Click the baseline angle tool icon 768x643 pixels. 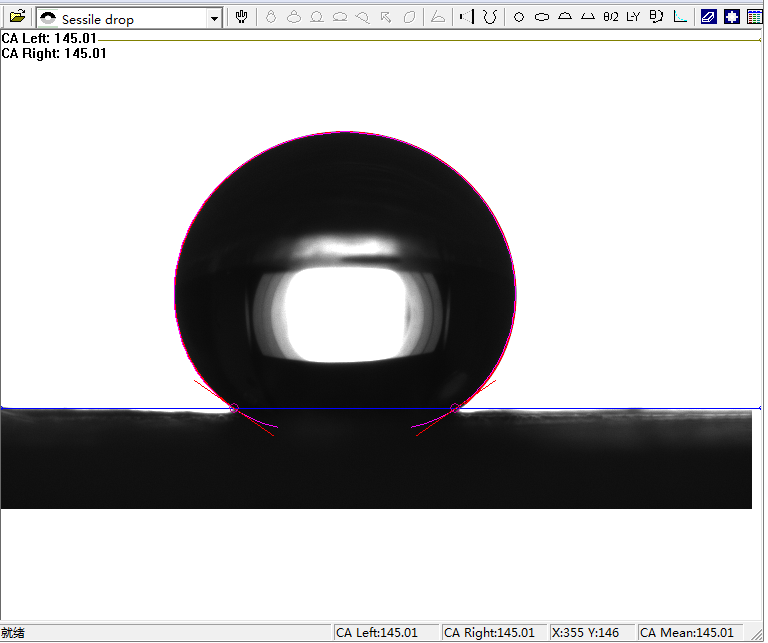[437, 17]
